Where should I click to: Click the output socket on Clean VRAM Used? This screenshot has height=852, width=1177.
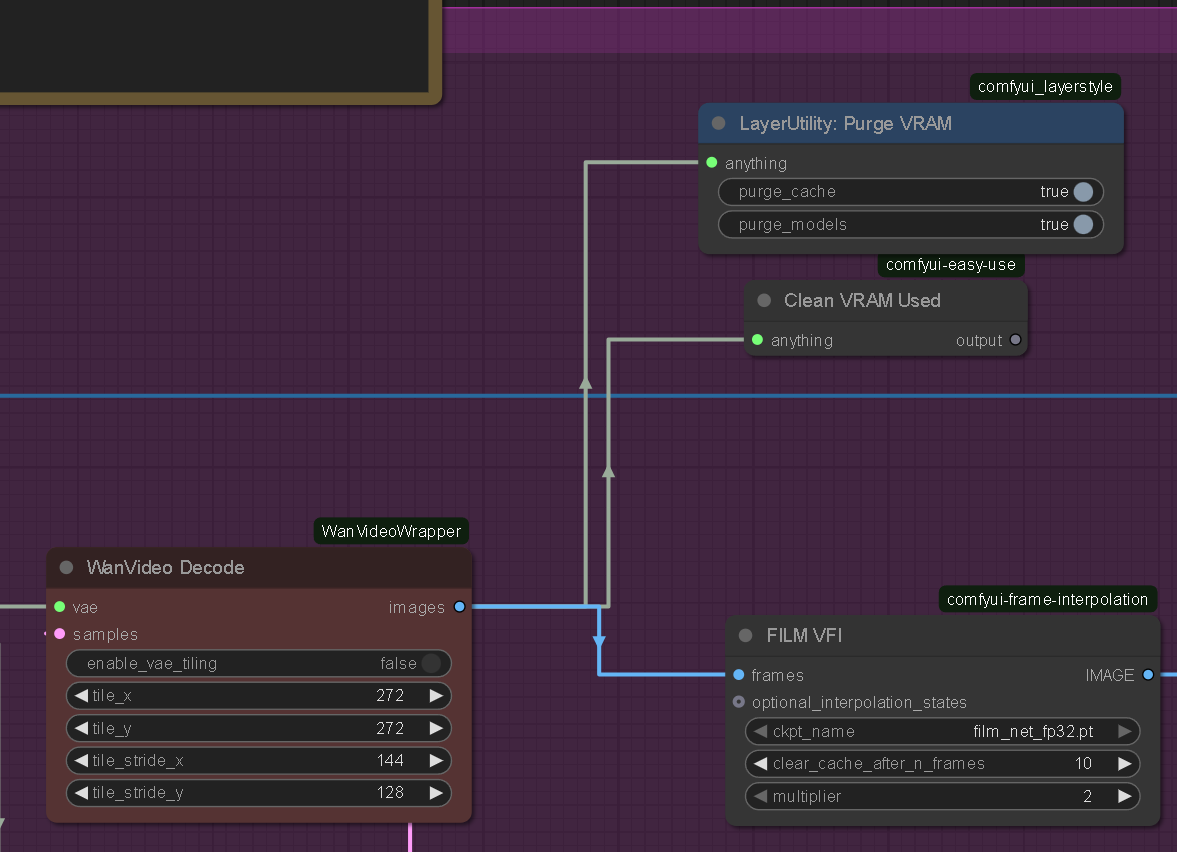(x=1016, y=340)
